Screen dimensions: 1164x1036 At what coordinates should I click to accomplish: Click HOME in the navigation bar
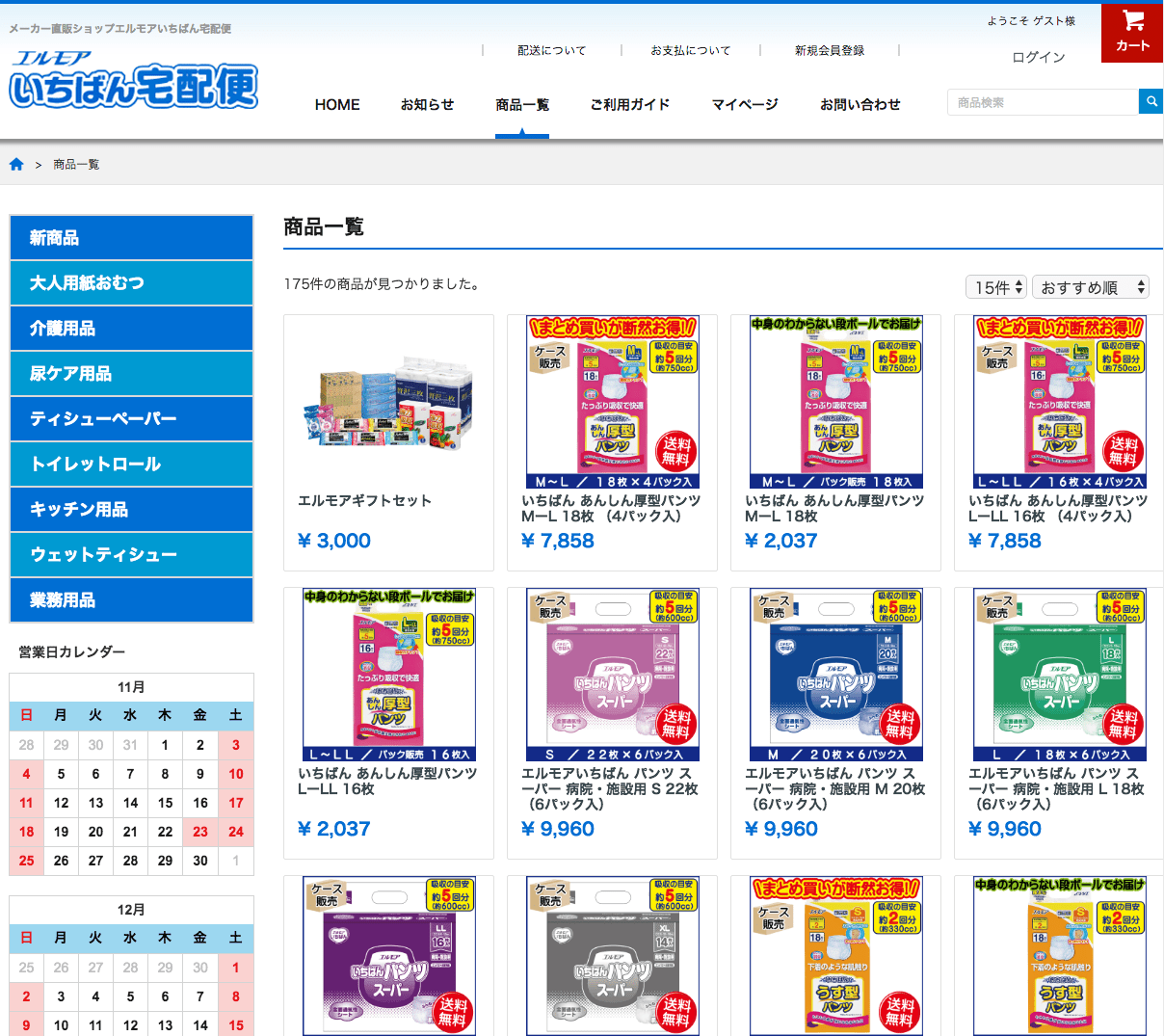[336, 104]
